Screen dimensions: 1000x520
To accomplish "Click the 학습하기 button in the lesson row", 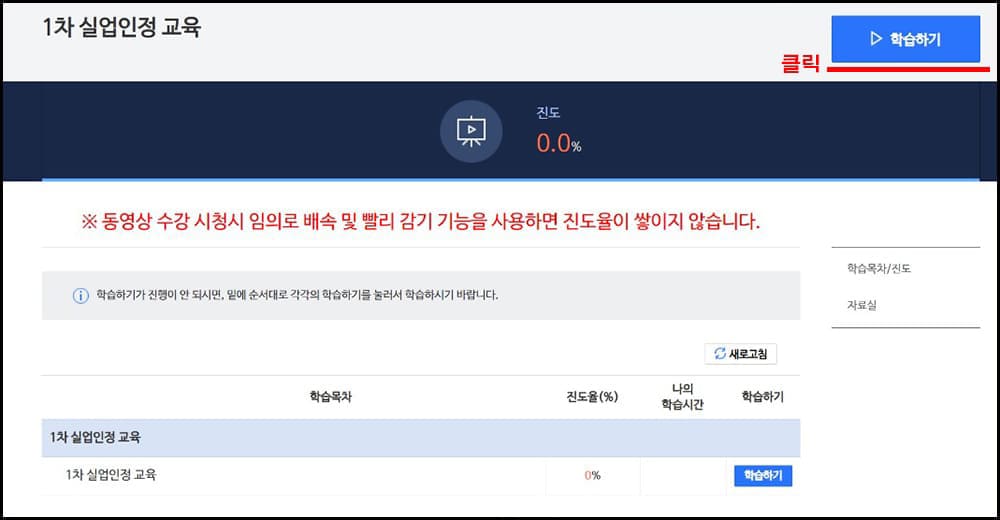I will click(x=763, y=475).
